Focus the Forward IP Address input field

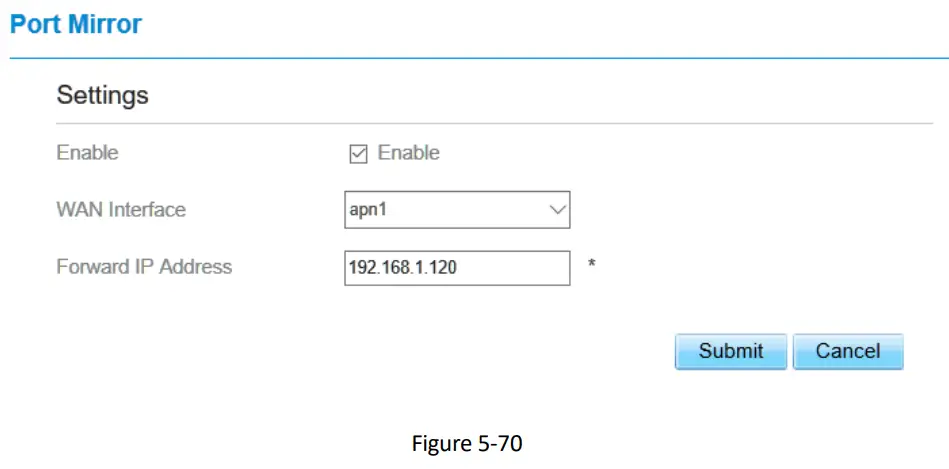456,268
